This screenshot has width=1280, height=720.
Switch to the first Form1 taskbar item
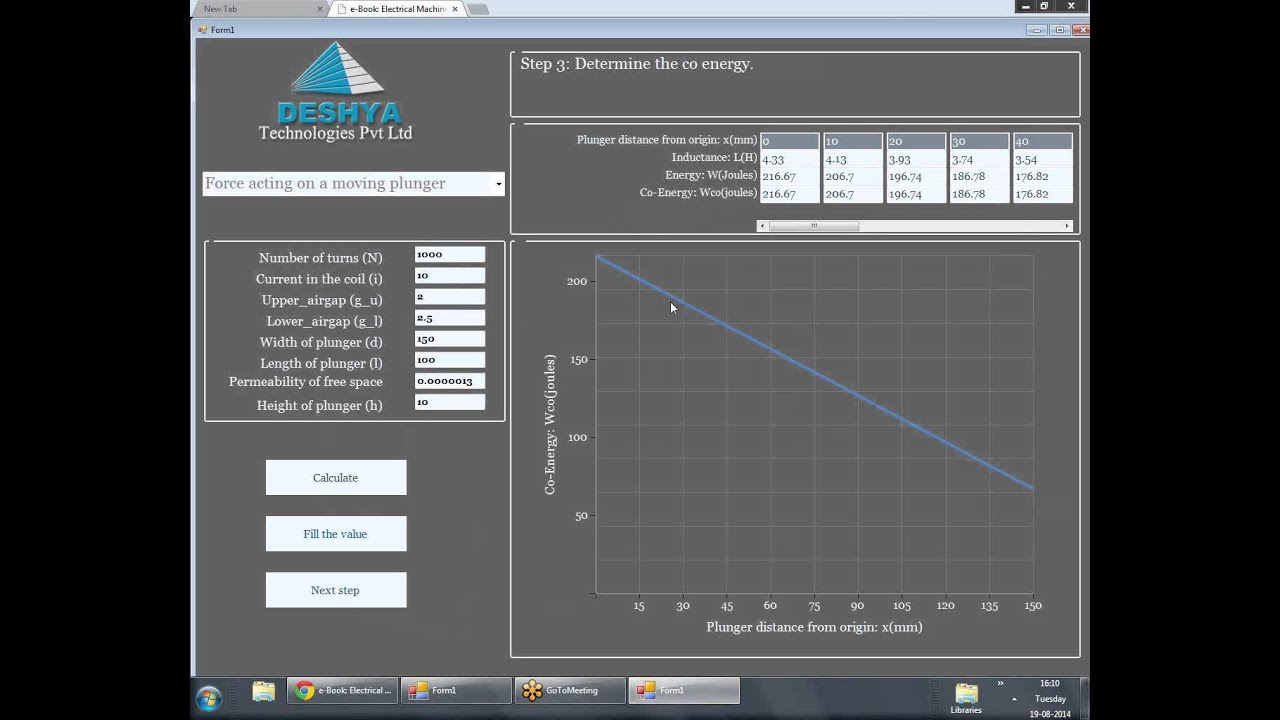(456, 691)
